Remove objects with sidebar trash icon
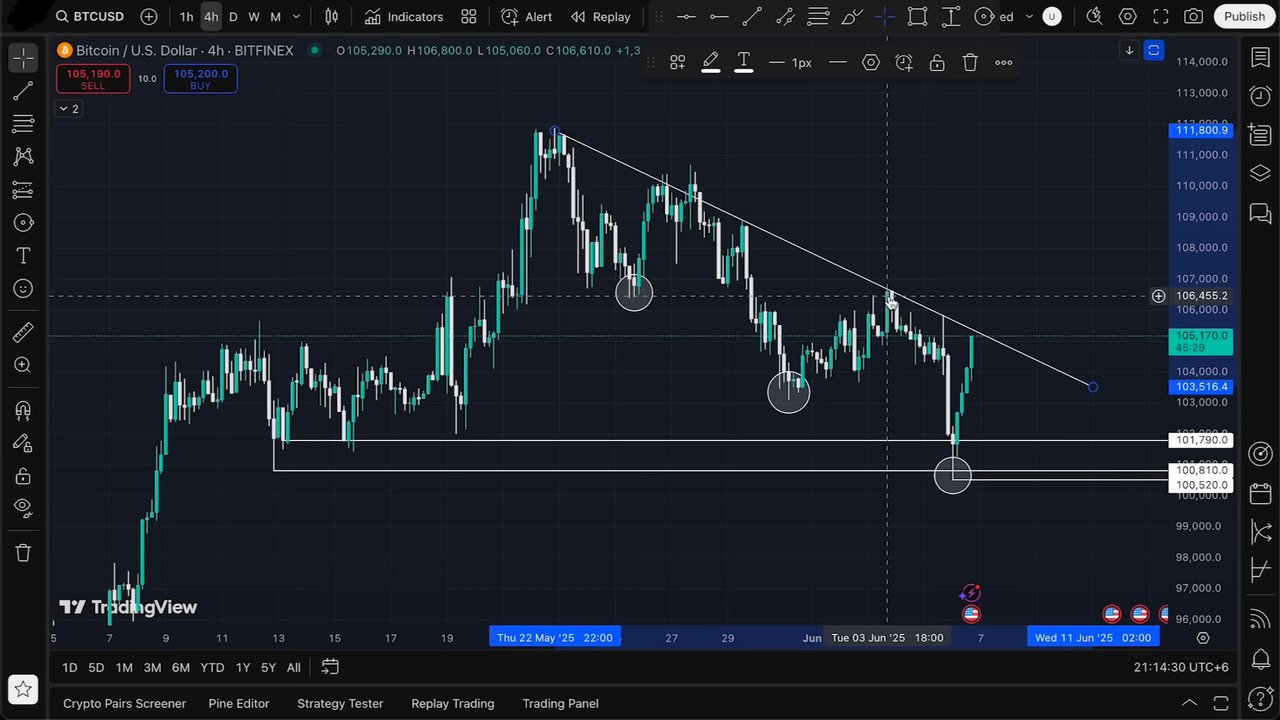Viewport: 1280px width, 720px height. (x=23, y=552)
